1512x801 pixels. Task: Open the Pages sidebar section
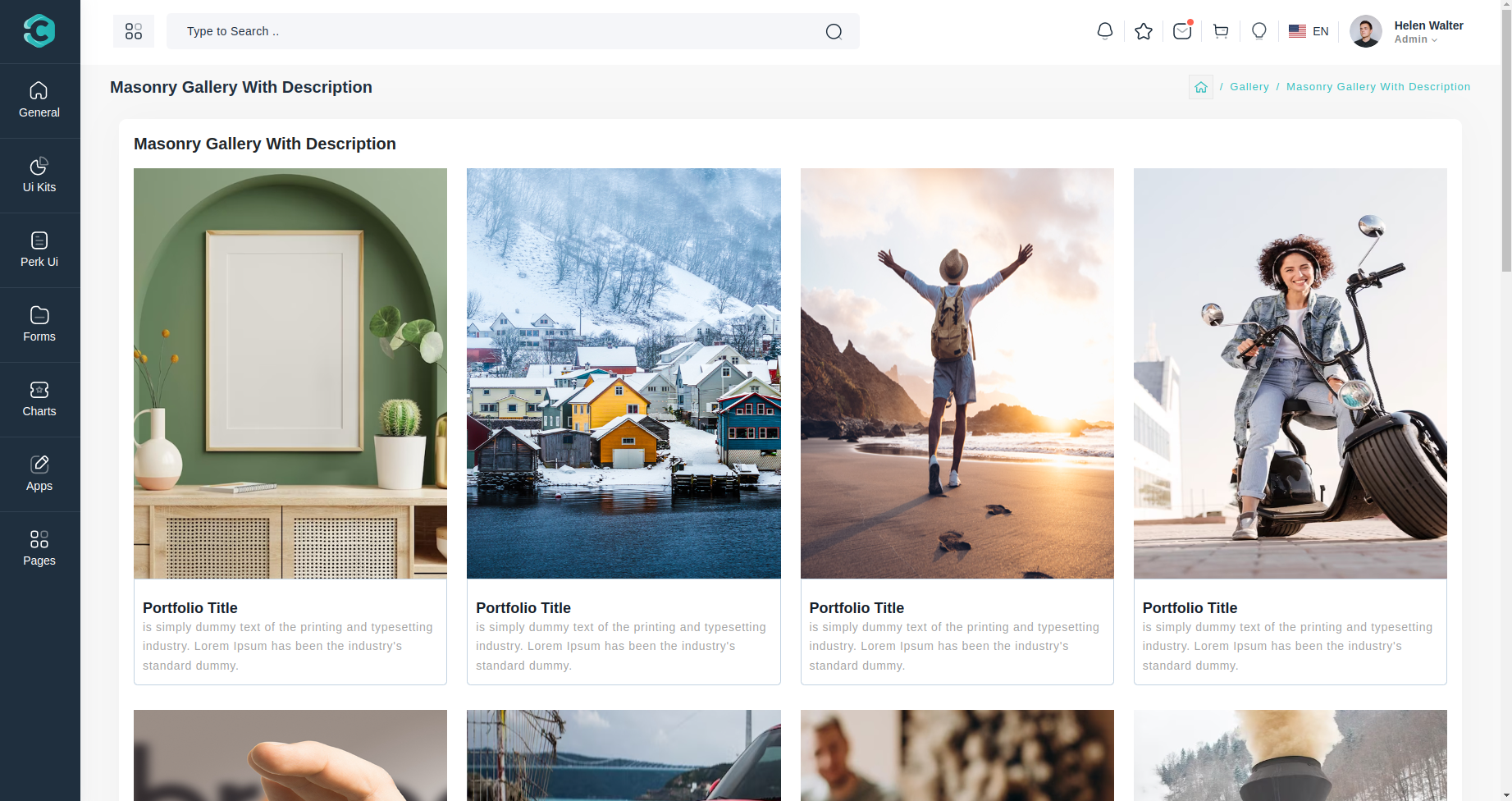(x=39, y=548)
